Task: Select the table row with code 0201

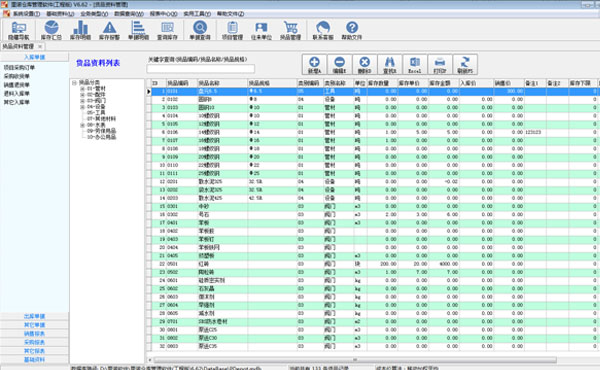Action: click(x=374, y=182)
